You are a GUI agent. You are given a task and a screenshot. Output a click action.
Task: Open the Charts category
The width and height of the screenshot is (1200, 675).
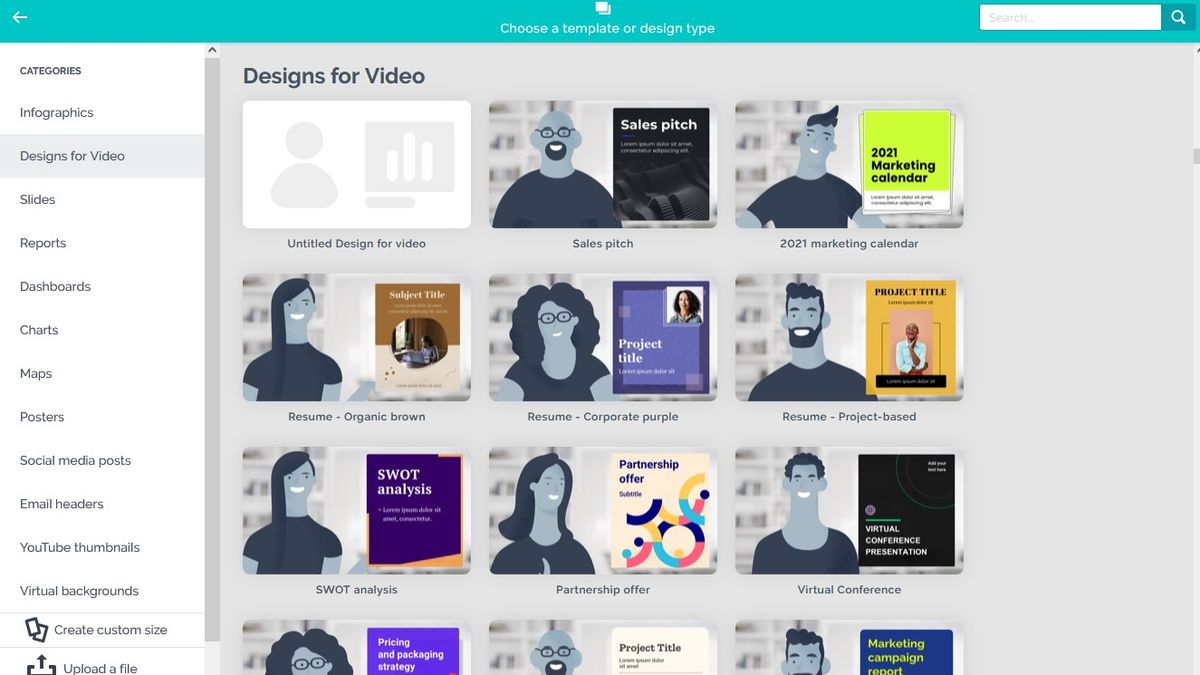point(39,329)
